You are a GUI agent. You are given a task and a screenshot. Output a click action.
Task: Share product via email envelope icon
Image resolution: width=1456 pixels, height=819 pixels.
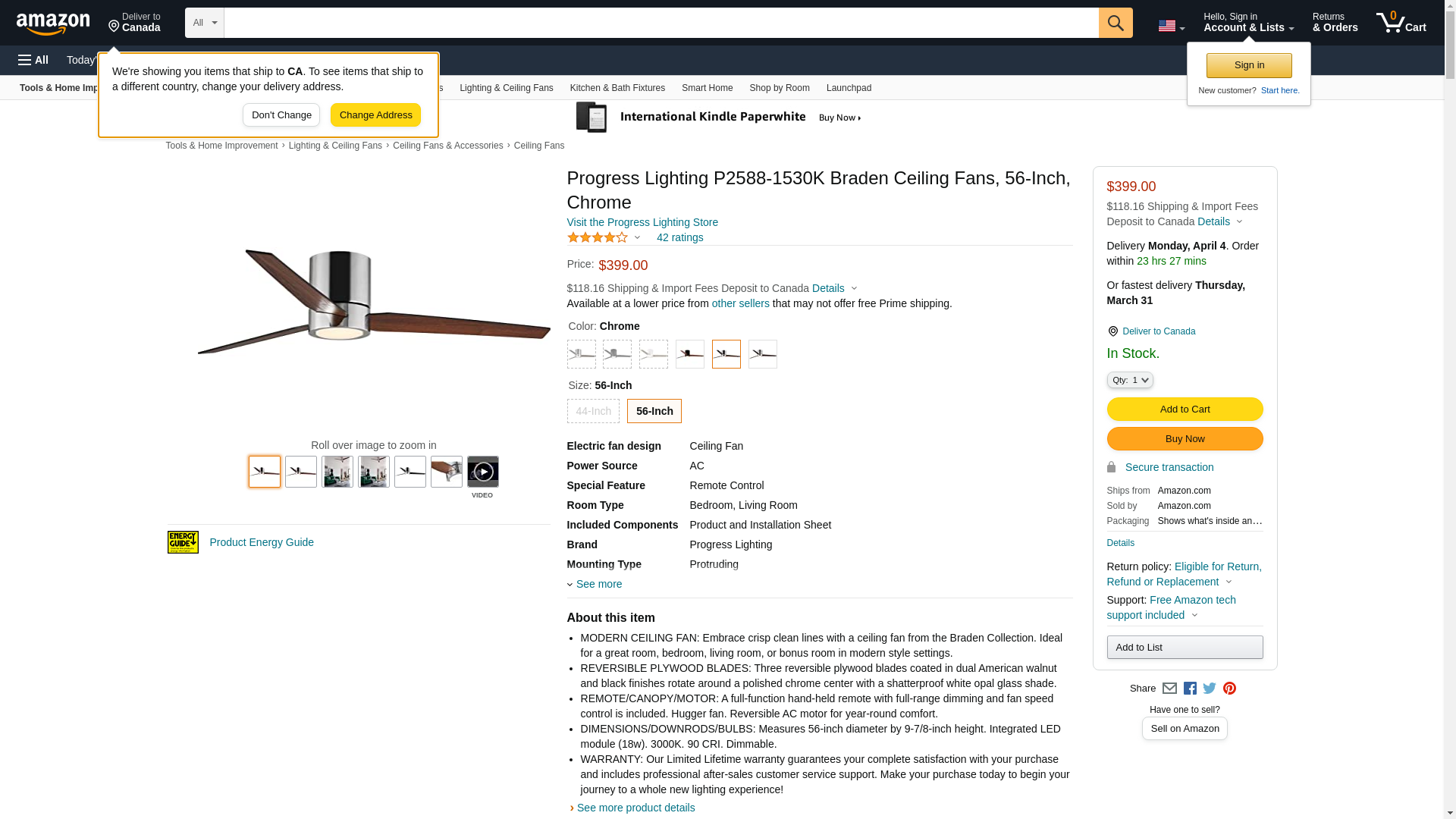1169,689
